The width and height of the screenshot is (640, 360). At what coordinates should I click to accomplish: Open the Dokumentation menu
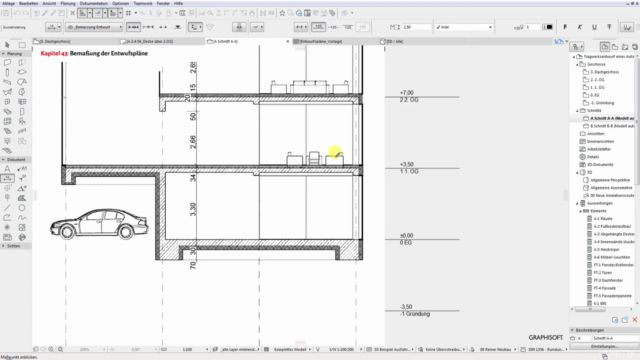[93, 3]
